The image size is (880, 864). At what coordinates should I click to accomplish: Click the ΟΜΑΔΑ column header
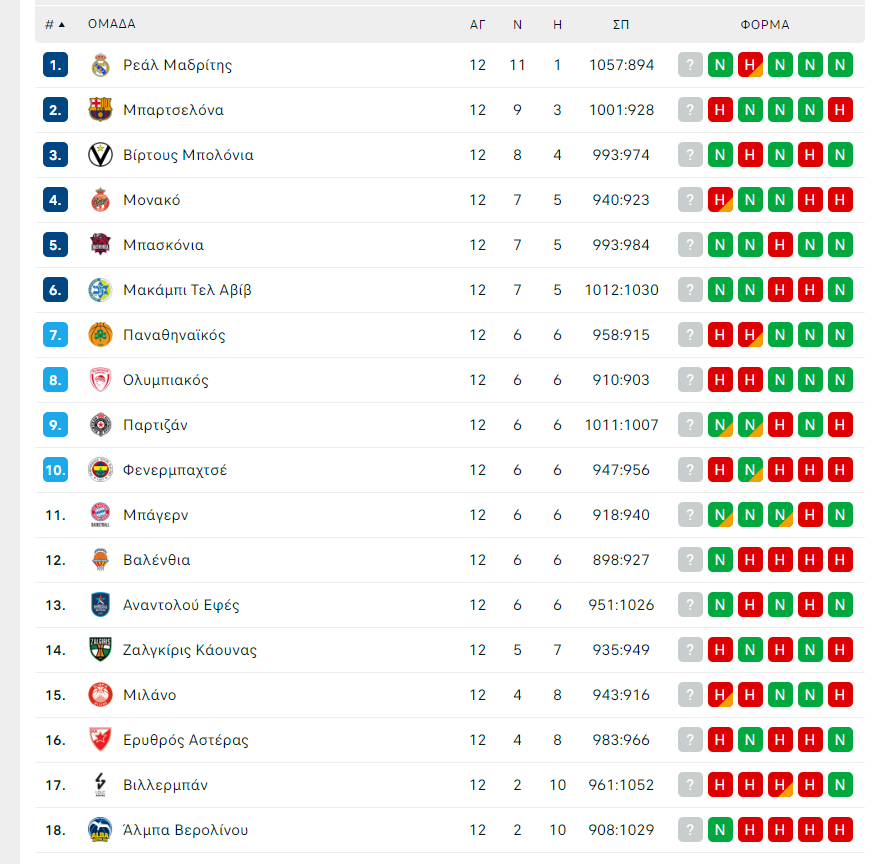pyautogui.click(x=112, y=24)
